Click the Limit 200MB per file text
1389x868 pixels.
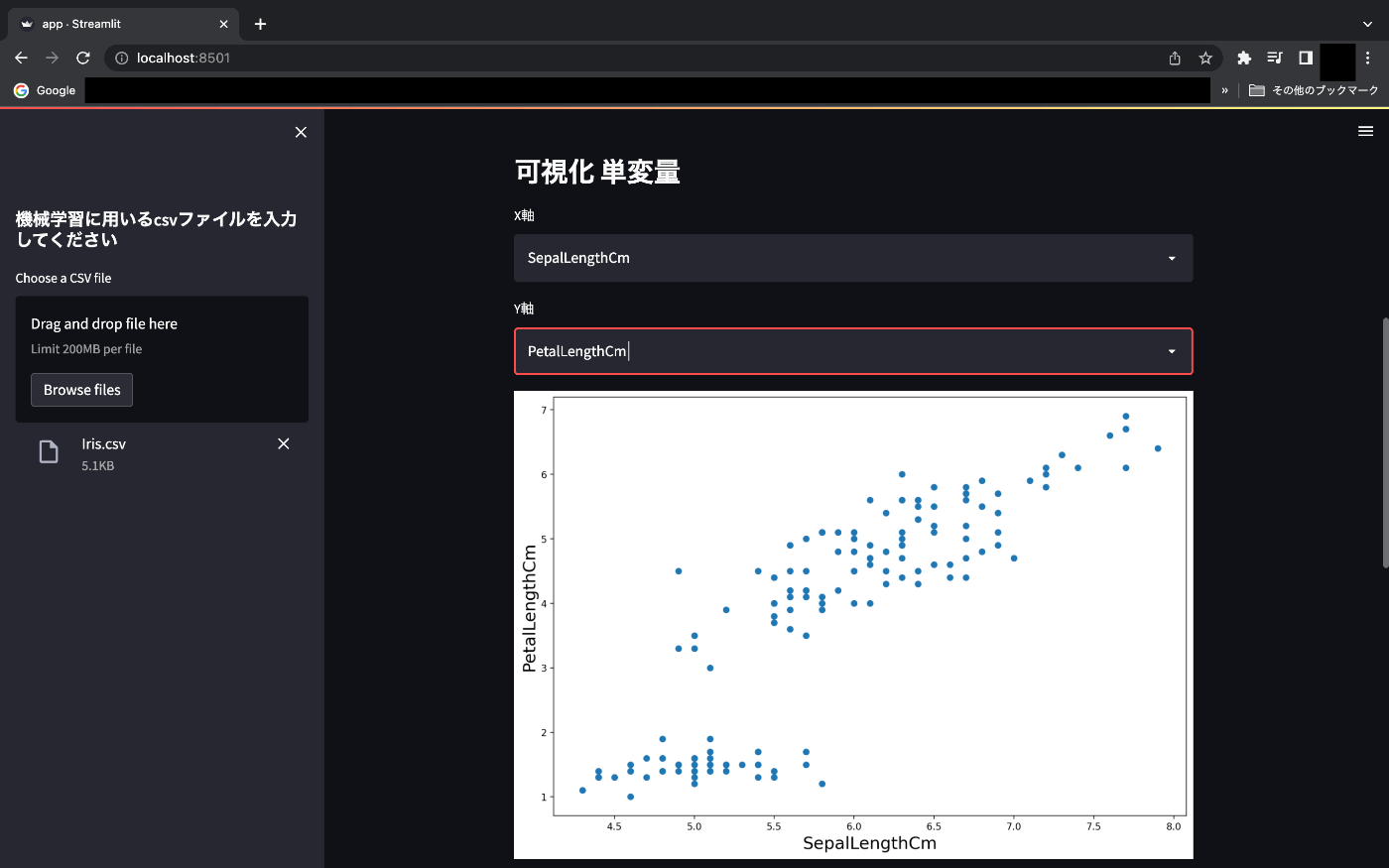(86, 349)
